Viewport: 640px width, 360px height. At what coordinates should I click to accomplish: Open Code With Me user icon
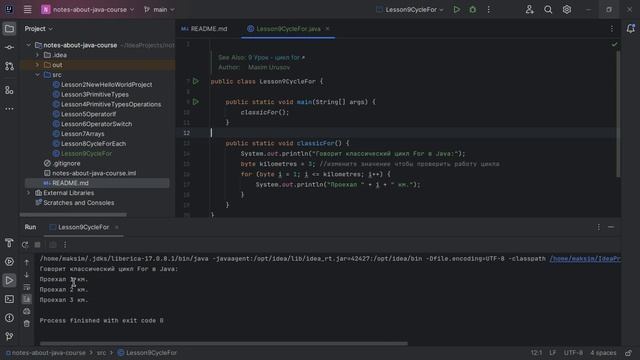(x=529, y=9)
